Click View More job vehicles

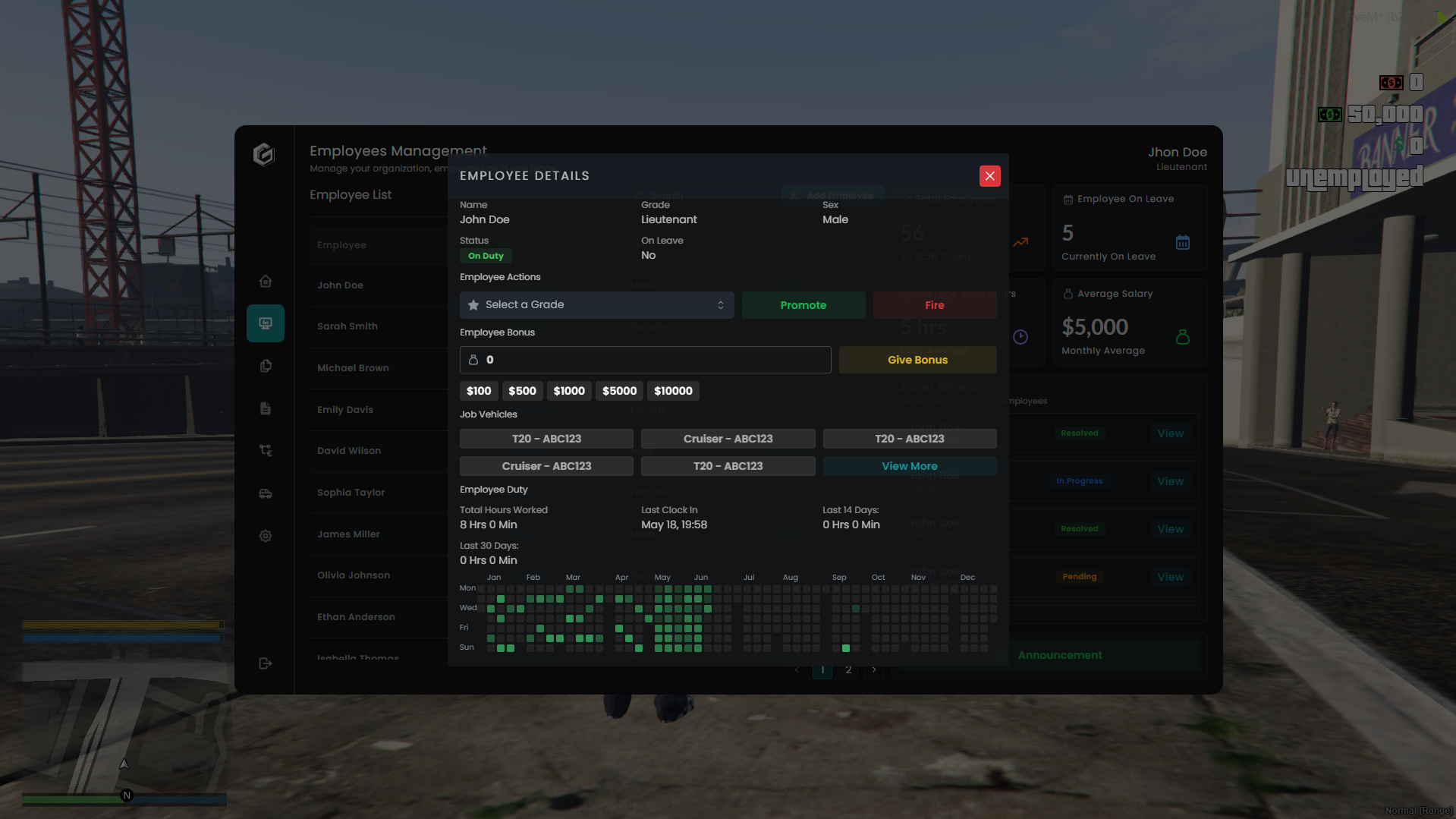[910, 466]
